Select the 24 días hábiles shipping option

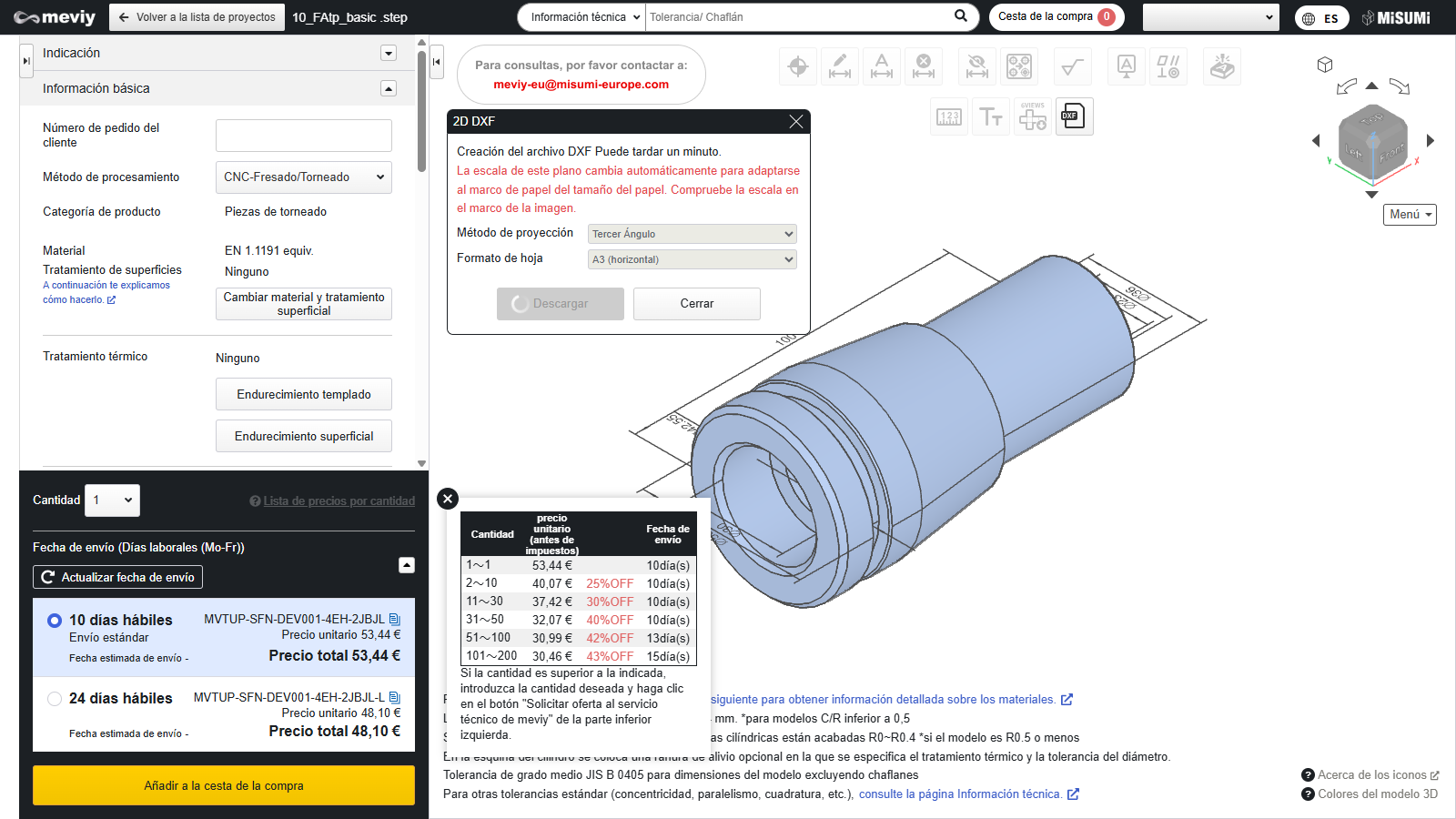coord(55,699)
